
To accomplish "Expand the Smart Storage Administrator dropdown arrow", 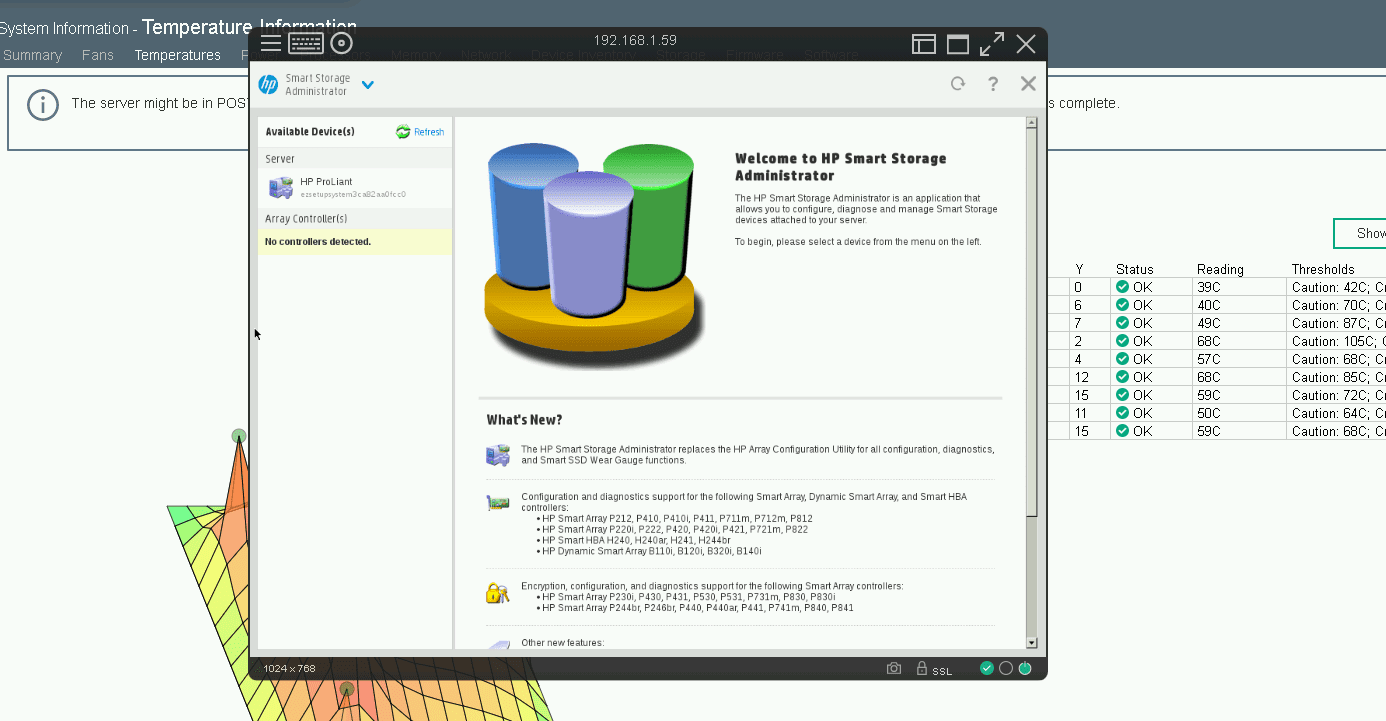I will [368, 85].
